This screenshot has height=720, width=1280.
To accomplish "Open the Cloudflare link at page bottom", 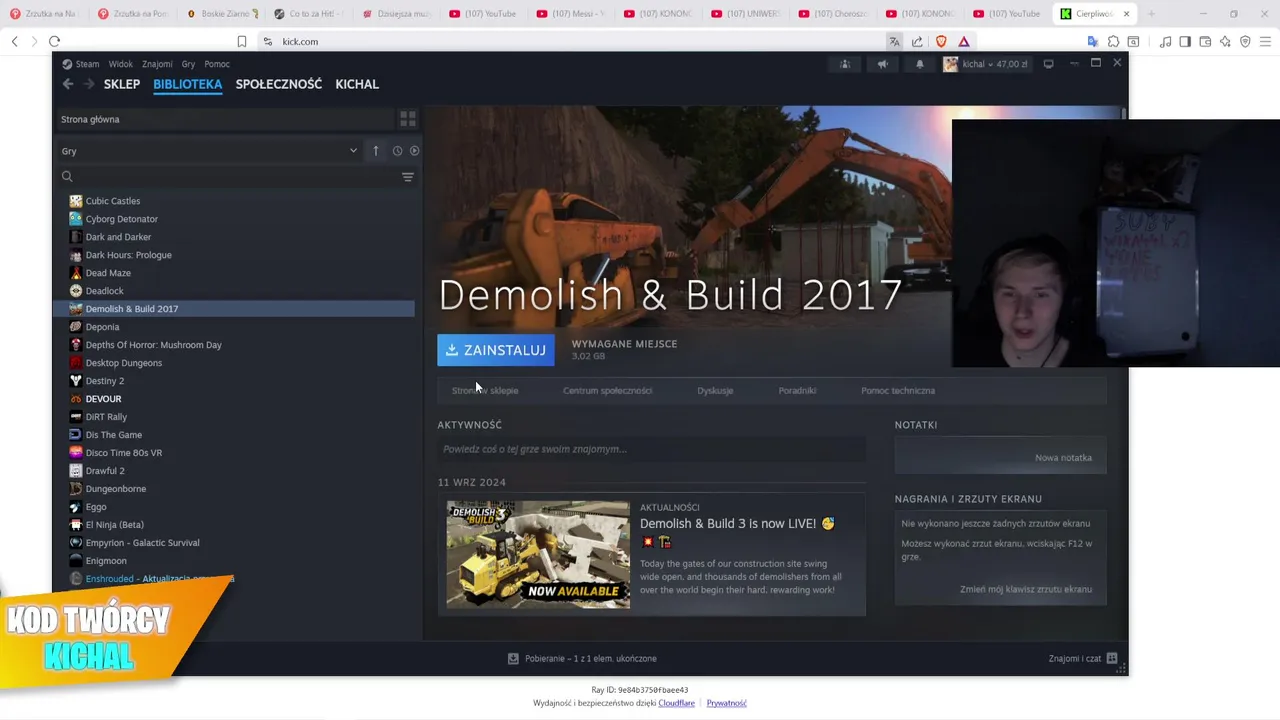I will click(x=676, y=703).
